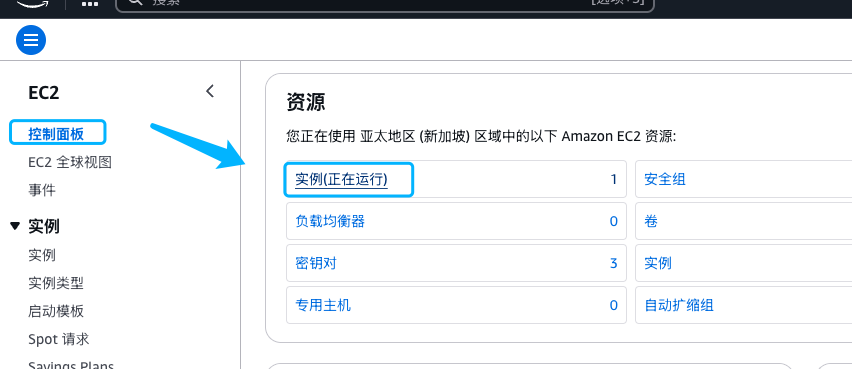This screenshot has width=852, height=369.
Task: Open the 专用主机 resource link
Action: (323, 305)
